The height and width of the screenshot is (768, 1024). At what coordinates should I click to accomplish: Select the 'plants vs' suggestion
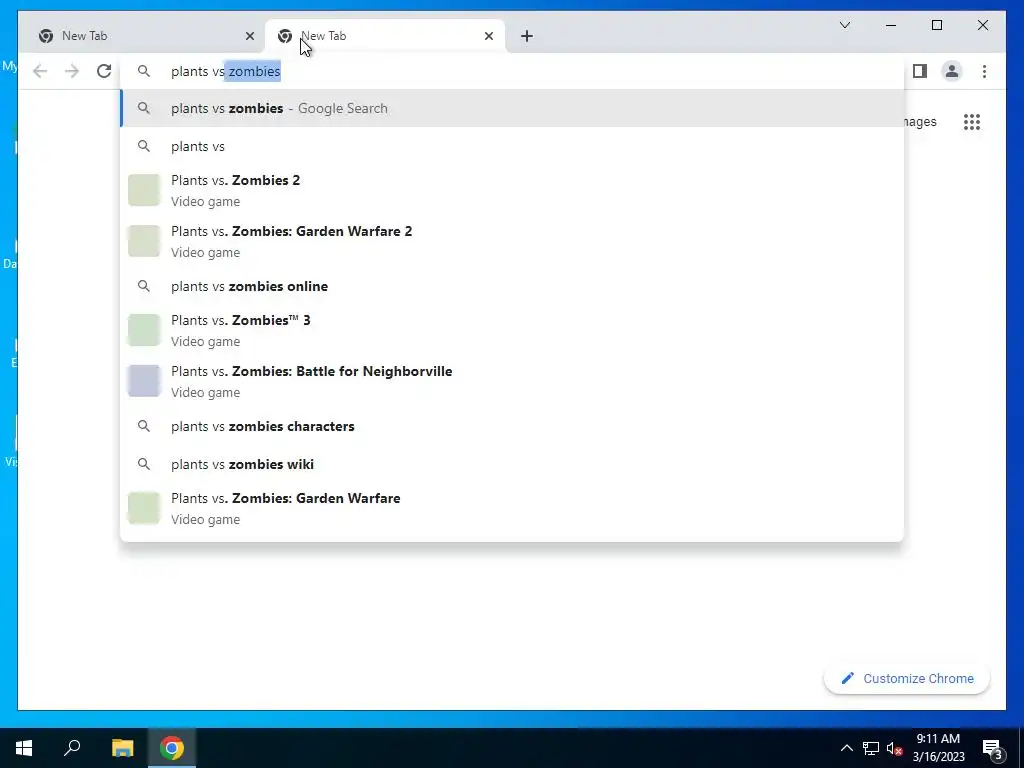click(512, 146)
